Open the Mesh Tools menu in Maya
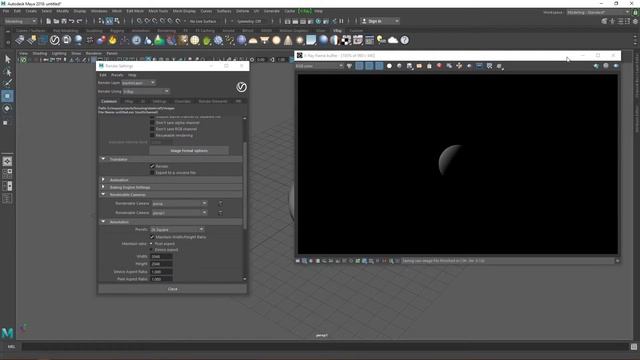The image size is (640, 360). (158, 11)
